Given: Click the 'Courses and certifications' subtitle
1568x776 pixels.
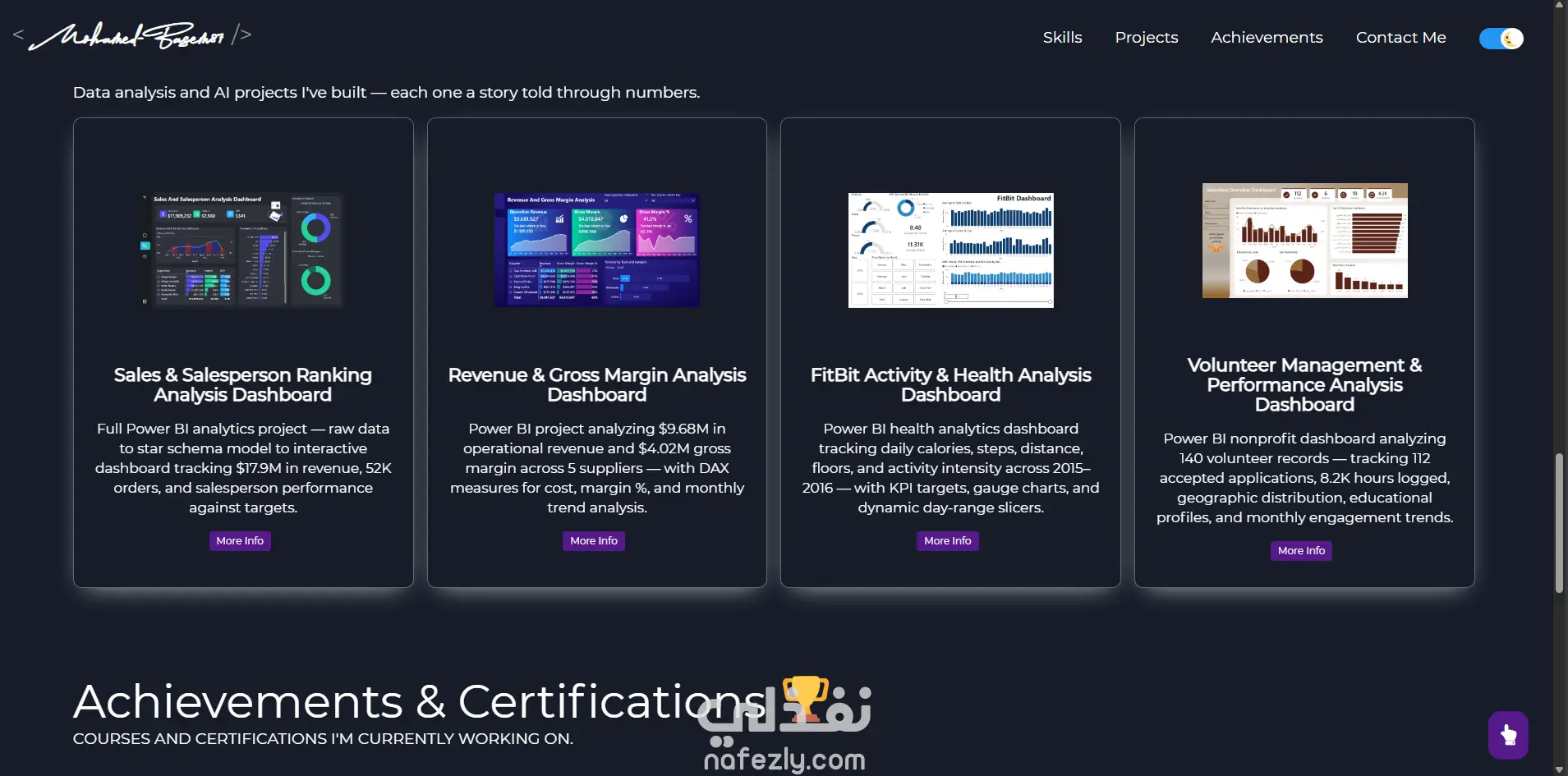Looking at the screenshot, I should coord(323,739).
